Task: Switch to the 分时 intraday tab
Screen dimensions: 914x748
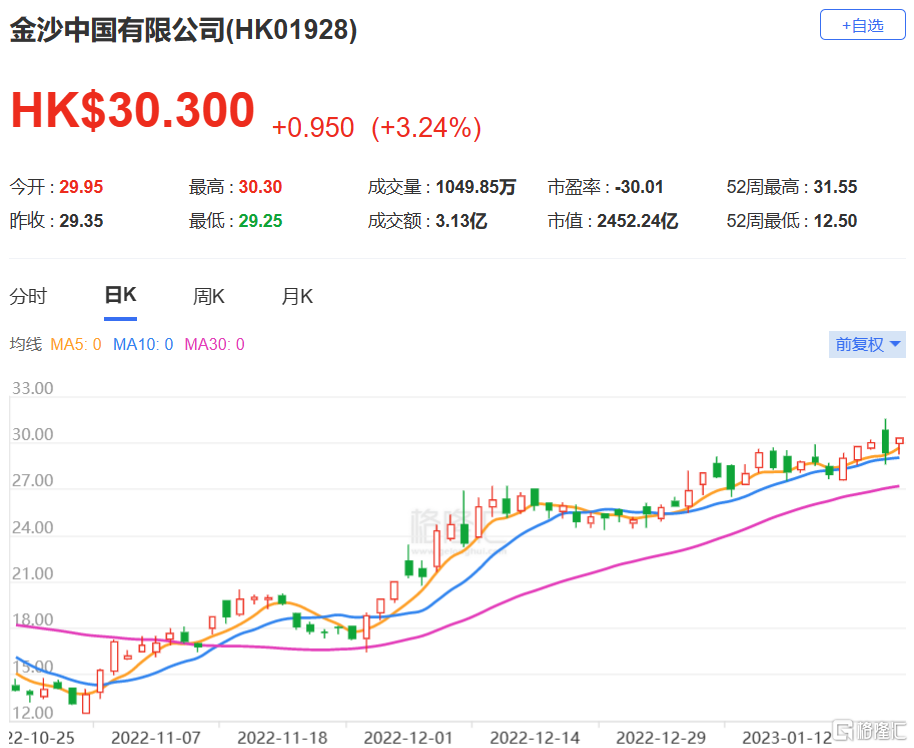Action: pos(28,296)
